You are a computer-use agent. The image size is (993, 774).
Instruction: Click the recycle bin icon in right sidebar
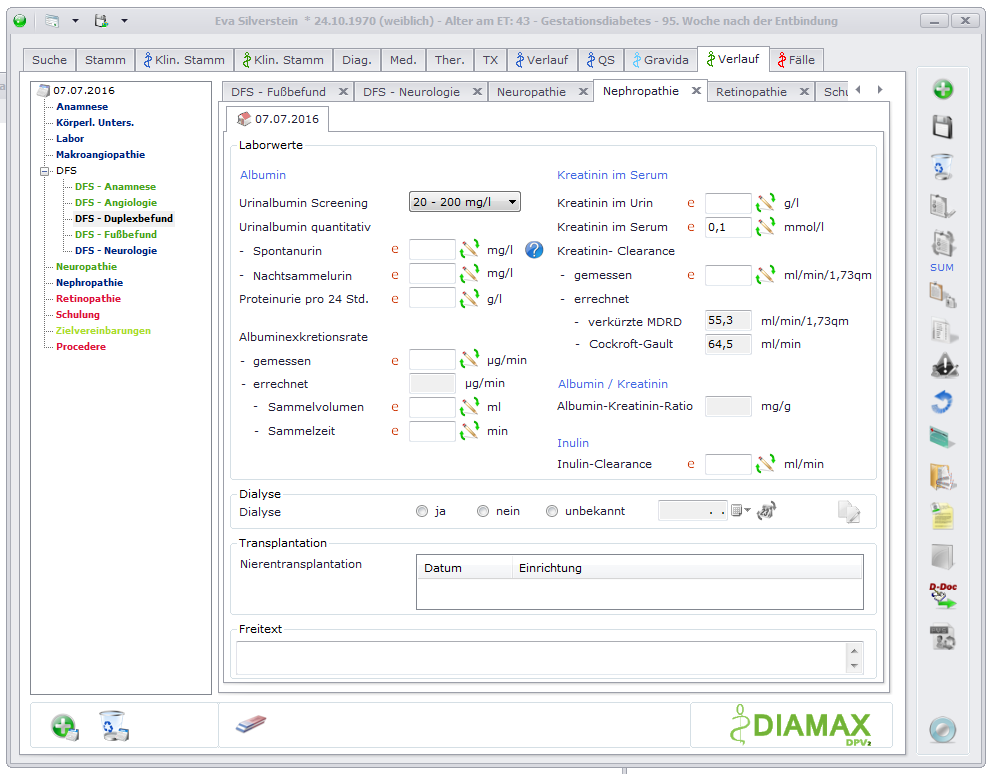pos(943,167)
